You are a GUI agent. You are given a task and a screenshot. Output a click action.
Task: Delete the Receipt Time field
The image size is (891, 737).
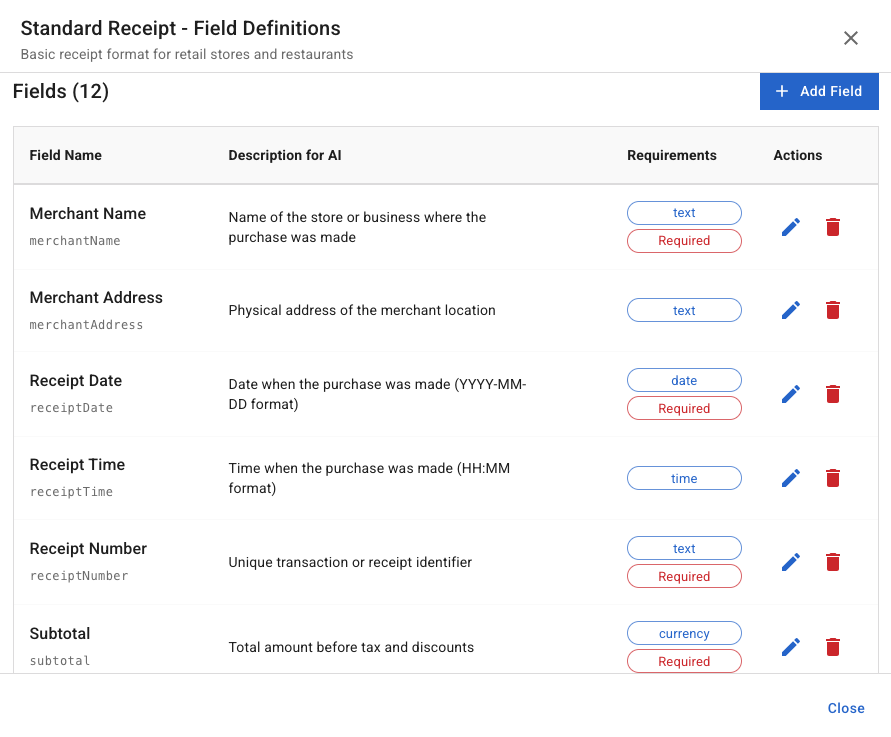832,478
